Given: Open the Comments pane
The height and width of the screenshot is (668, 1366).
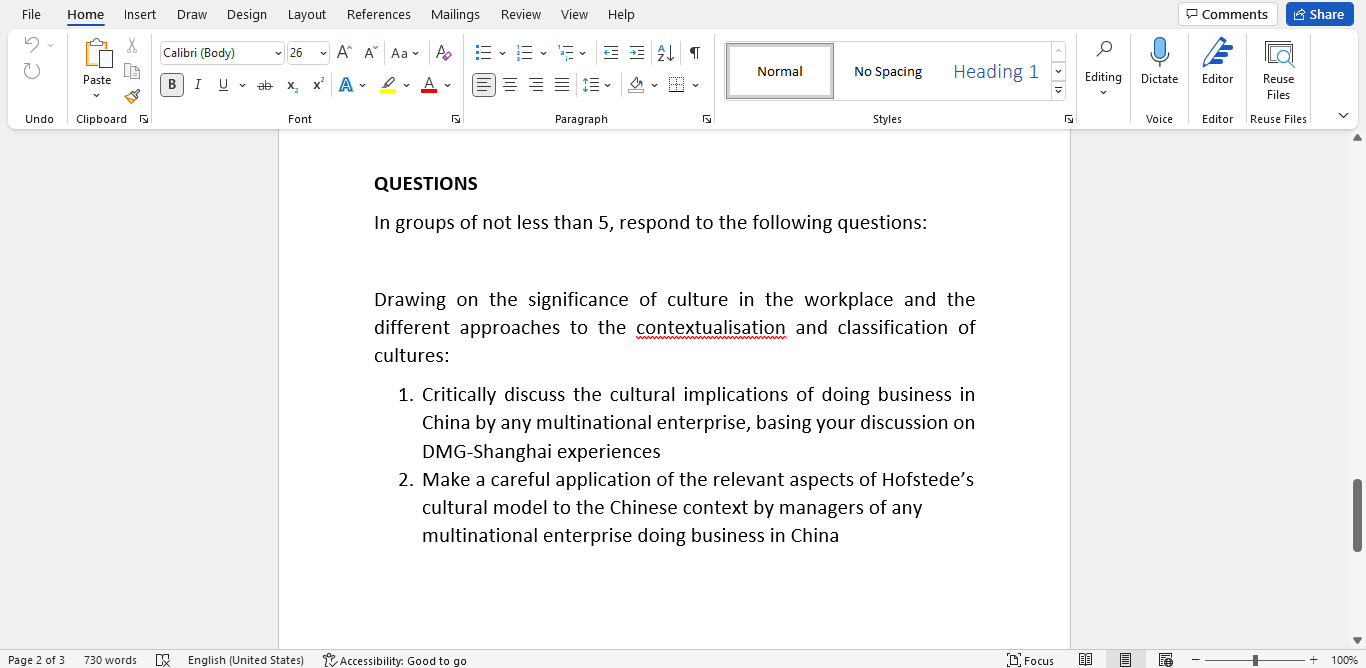Looking at the screenshot, I should (x=1227, y=14).
